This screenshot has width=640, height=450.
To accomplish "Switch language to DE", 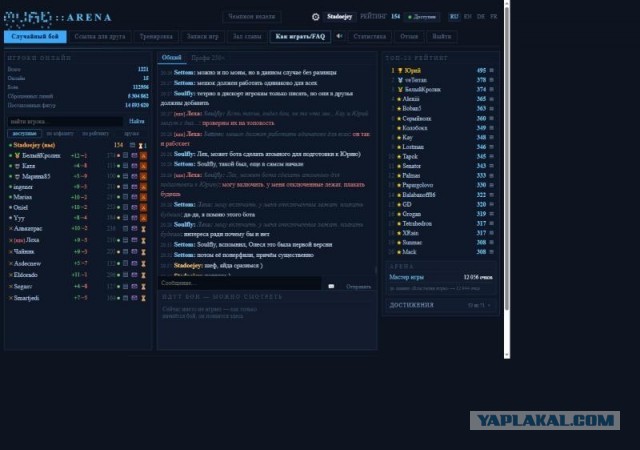I will tap(481, 17).
